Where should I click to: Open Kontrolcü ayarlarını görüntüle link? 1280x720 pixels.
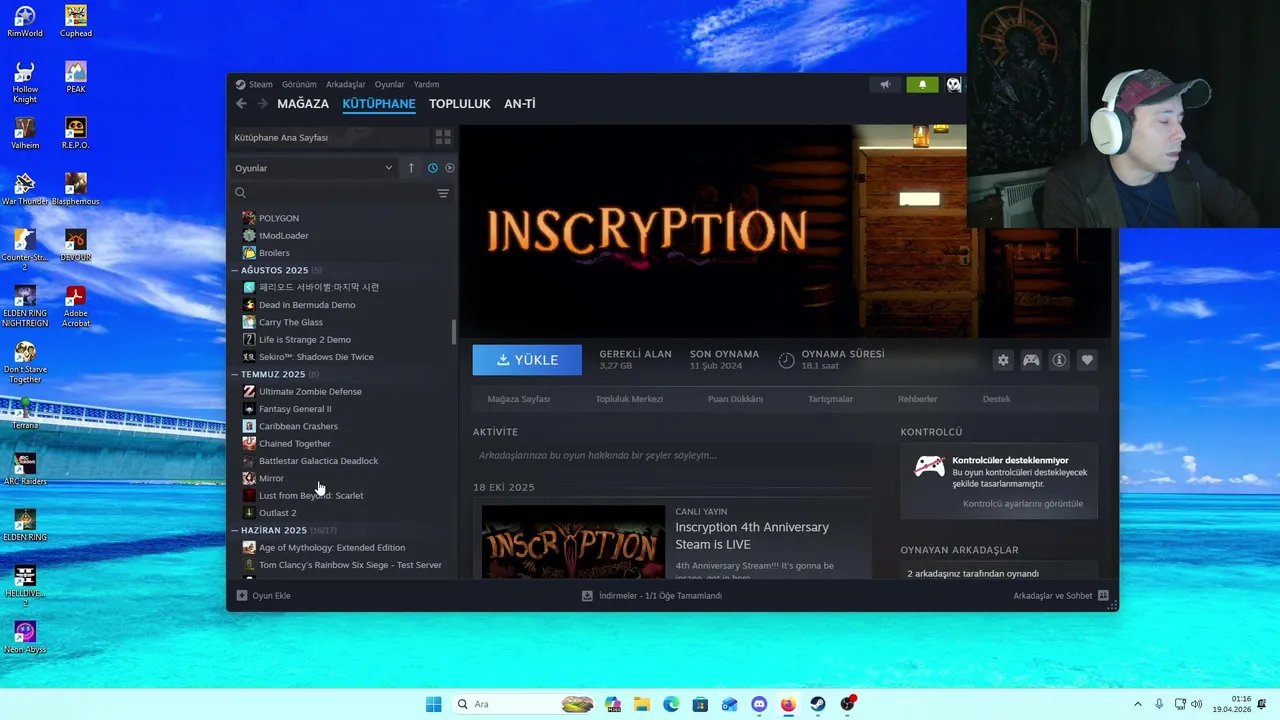[x=1023, y=504]
